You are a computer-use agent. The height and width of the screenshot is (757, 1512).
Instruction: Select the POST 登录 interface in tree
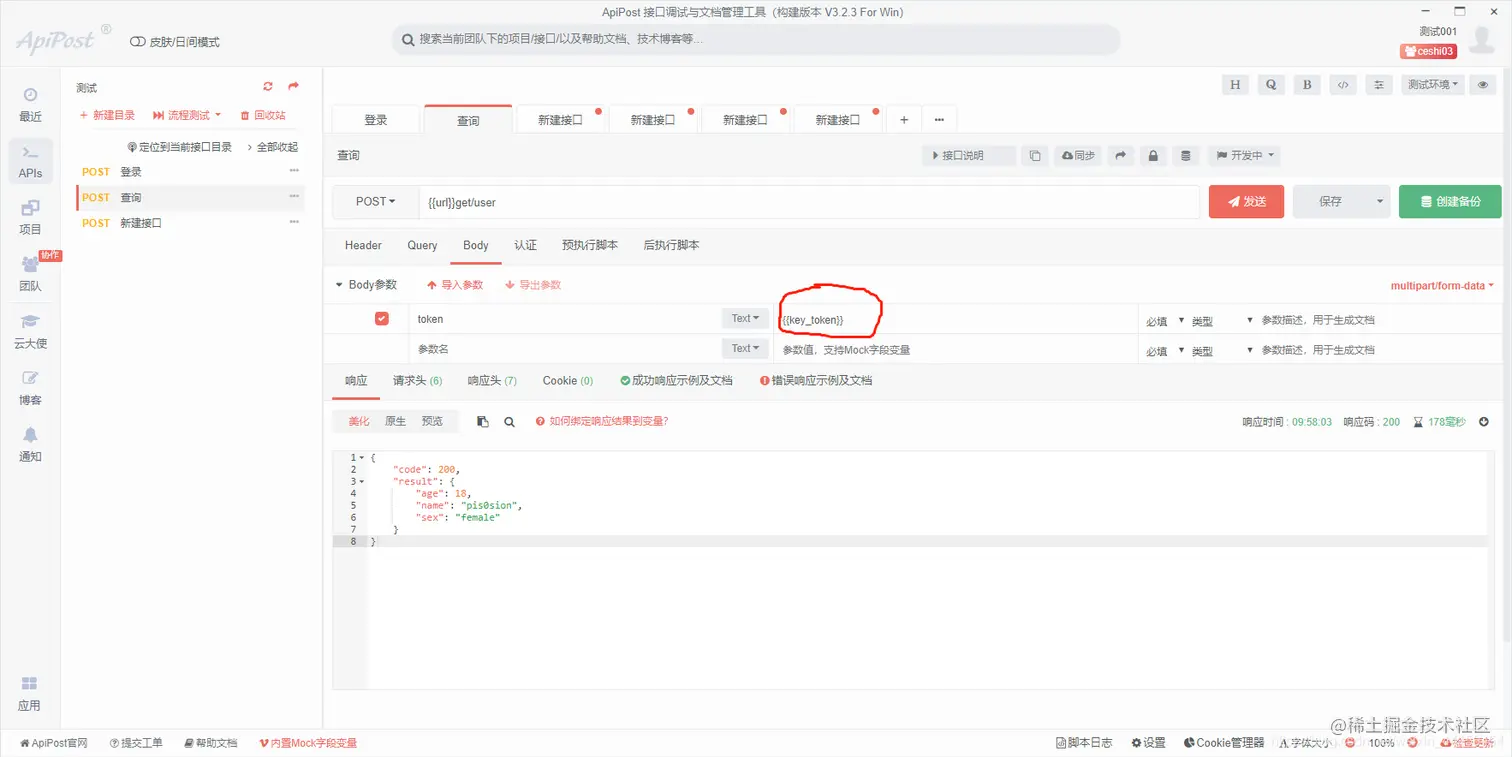click(x=190, y=172)
